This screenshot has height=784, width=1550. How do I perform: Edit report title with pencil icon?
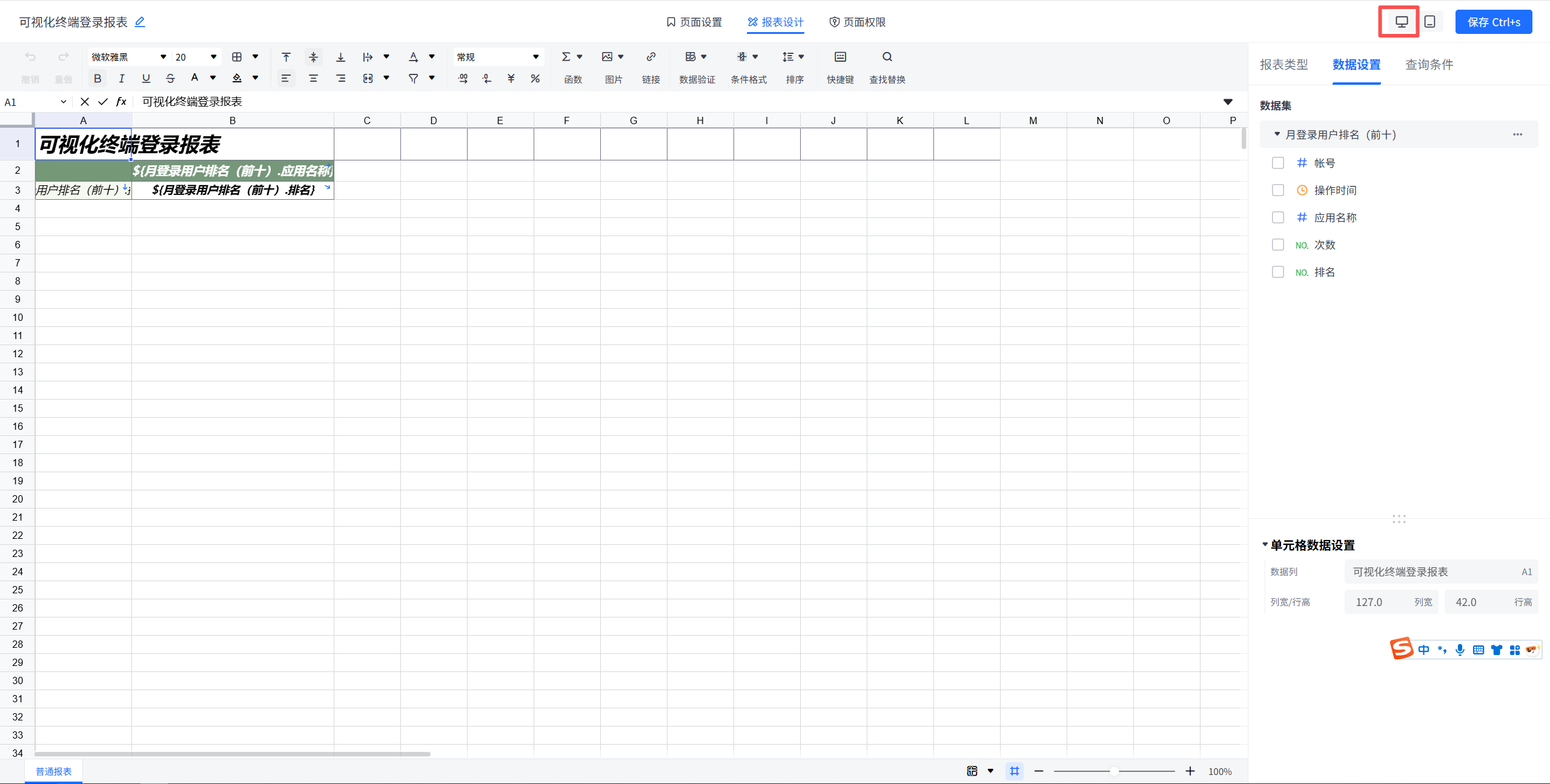[x=140, y=22]
